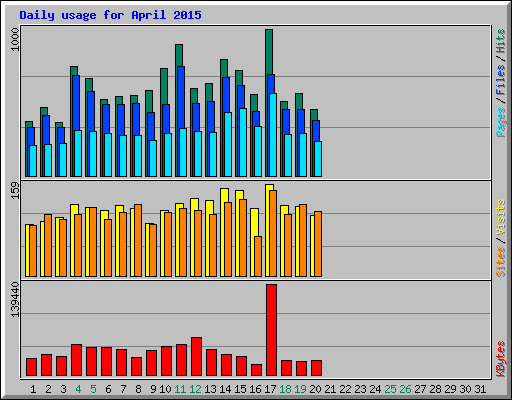
Task: Select day 9 on the date axis
Action: click(153, 389)
